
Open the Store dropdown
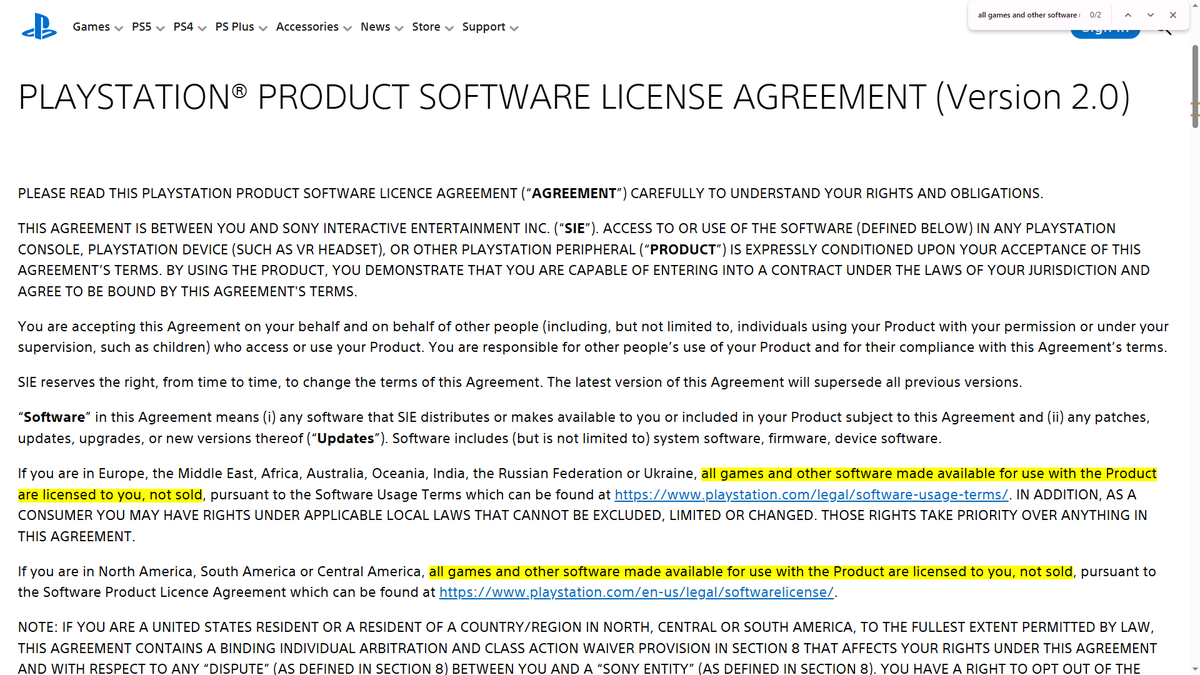[x=433, y=27]
